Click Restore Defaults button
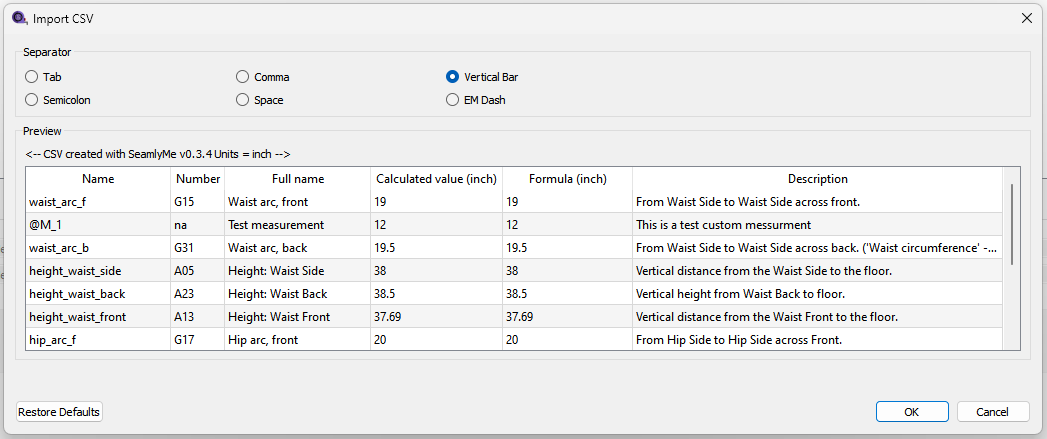The image size is (1047, 439). coord(60,412)
